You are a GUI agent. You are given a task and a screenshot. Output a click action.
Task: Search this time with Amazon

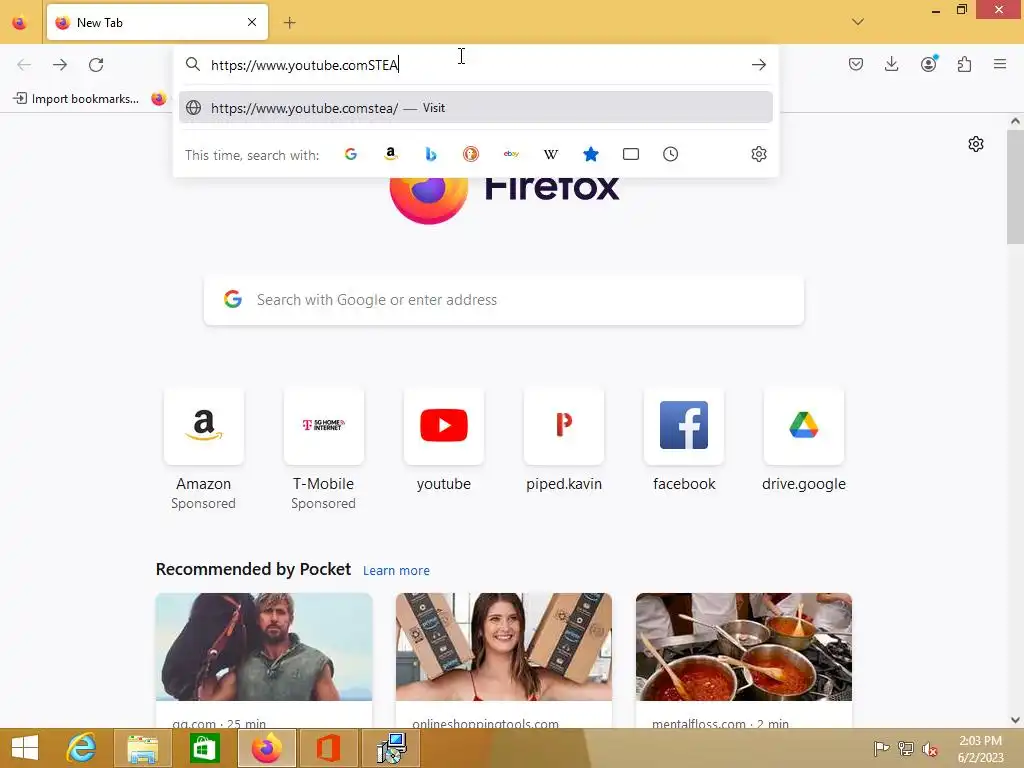(391, 154)
